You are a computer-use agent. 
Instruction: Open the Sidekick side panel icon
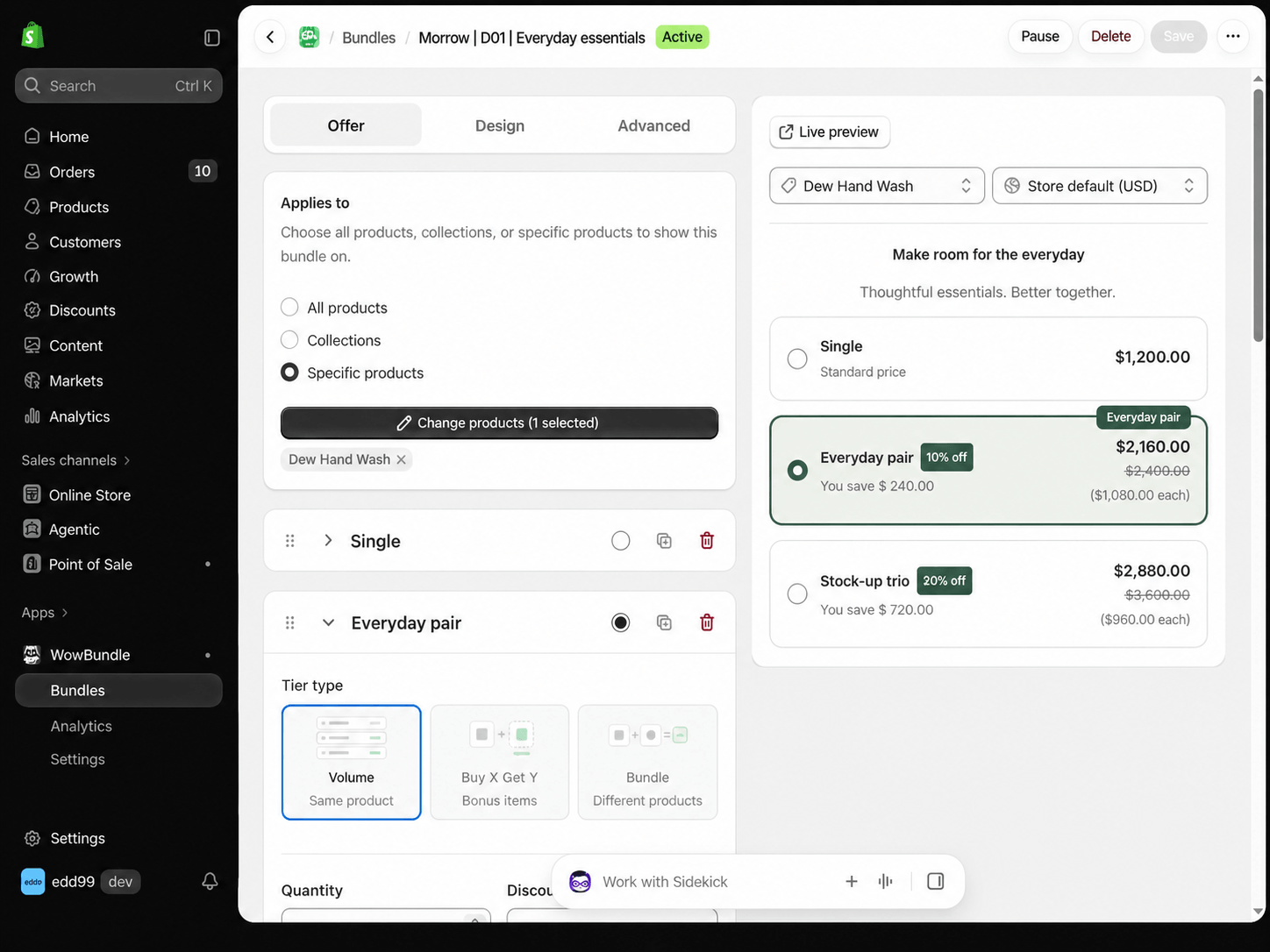pyautogui.click(x=936, y=881)
